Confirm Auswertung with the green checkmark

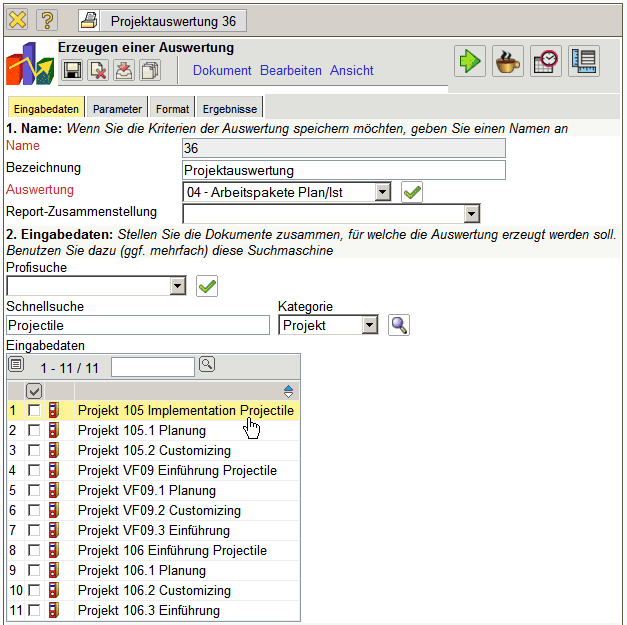[411, 192]
